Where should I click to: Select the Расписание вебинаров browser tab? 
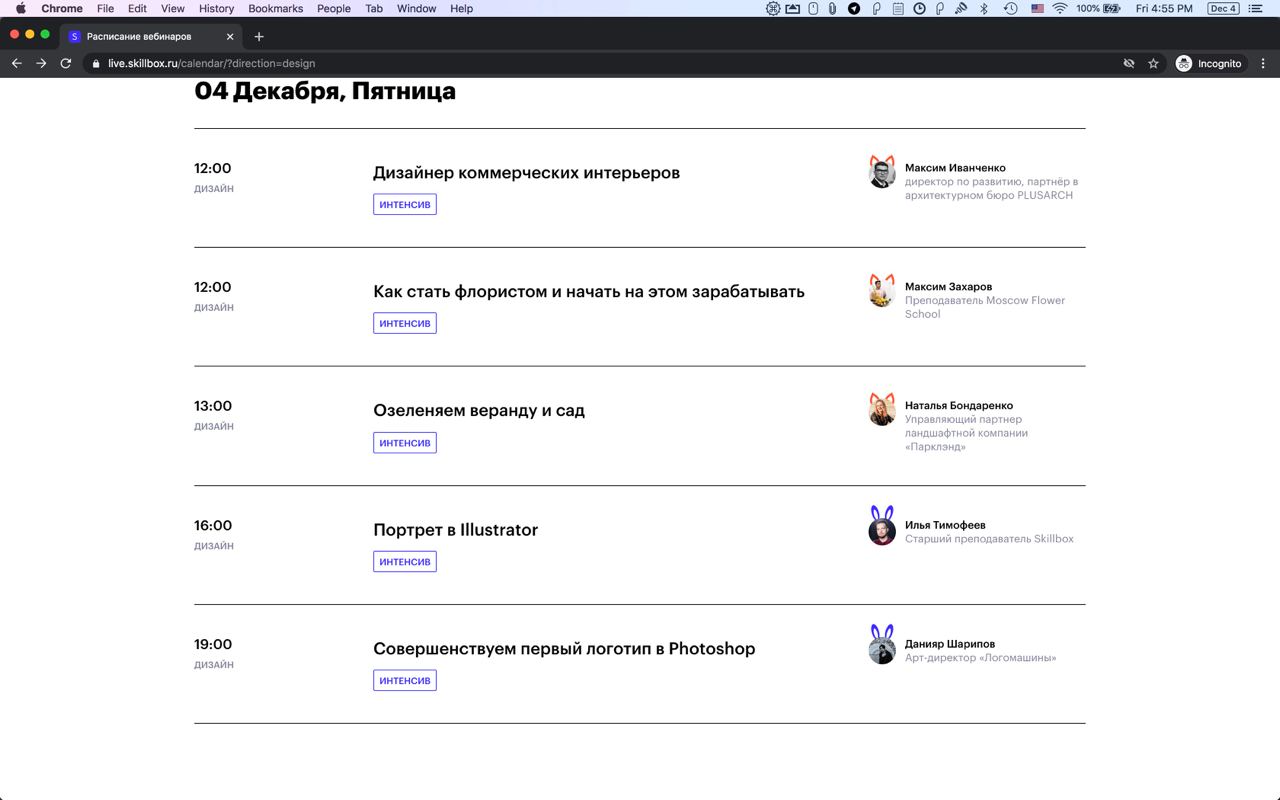[x=152, y=36]
